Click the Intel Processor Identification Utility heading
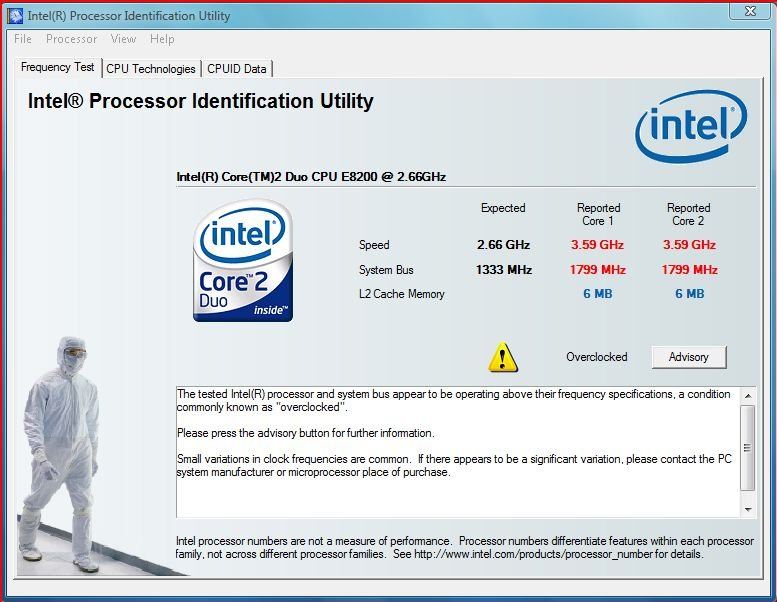The image size is (777, 602). point(201,101)
